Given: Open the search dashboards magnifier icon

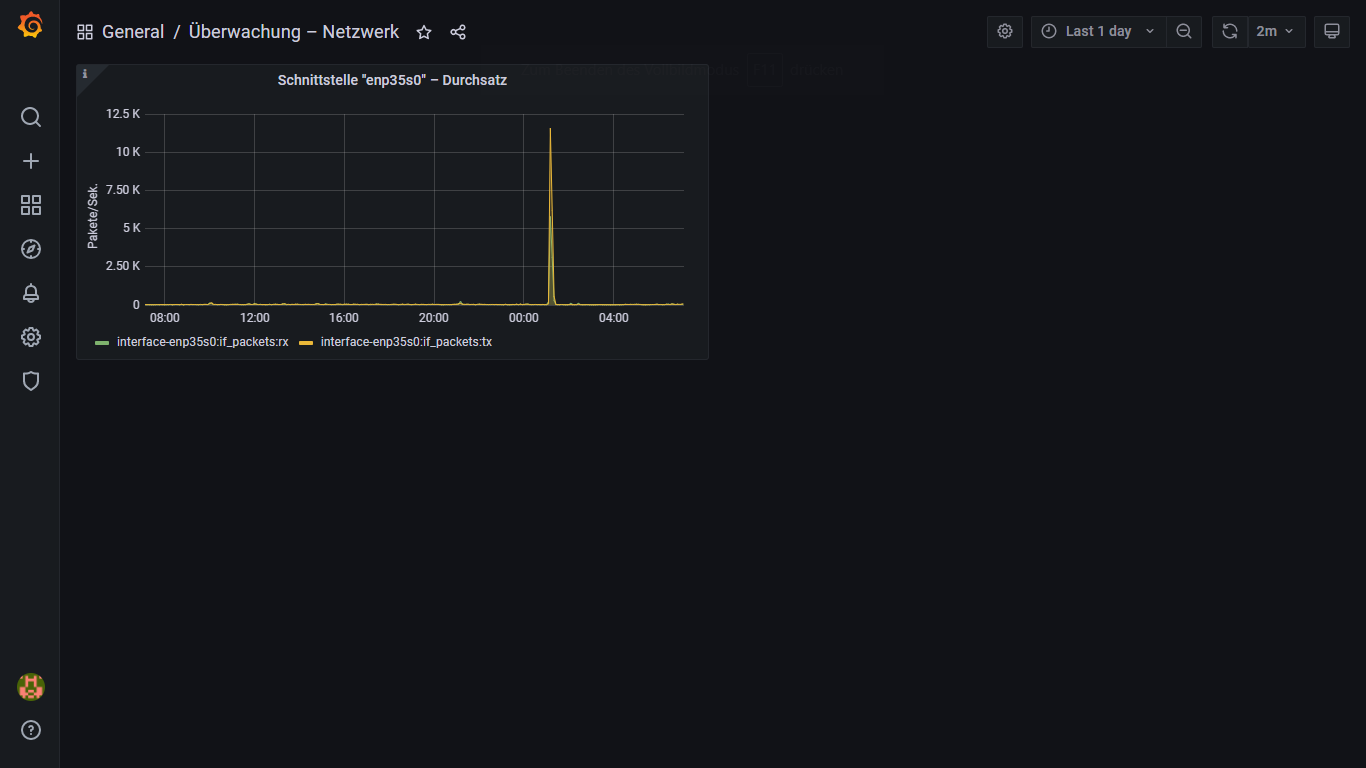Looking at the screenshot, I should coord(31,117).
